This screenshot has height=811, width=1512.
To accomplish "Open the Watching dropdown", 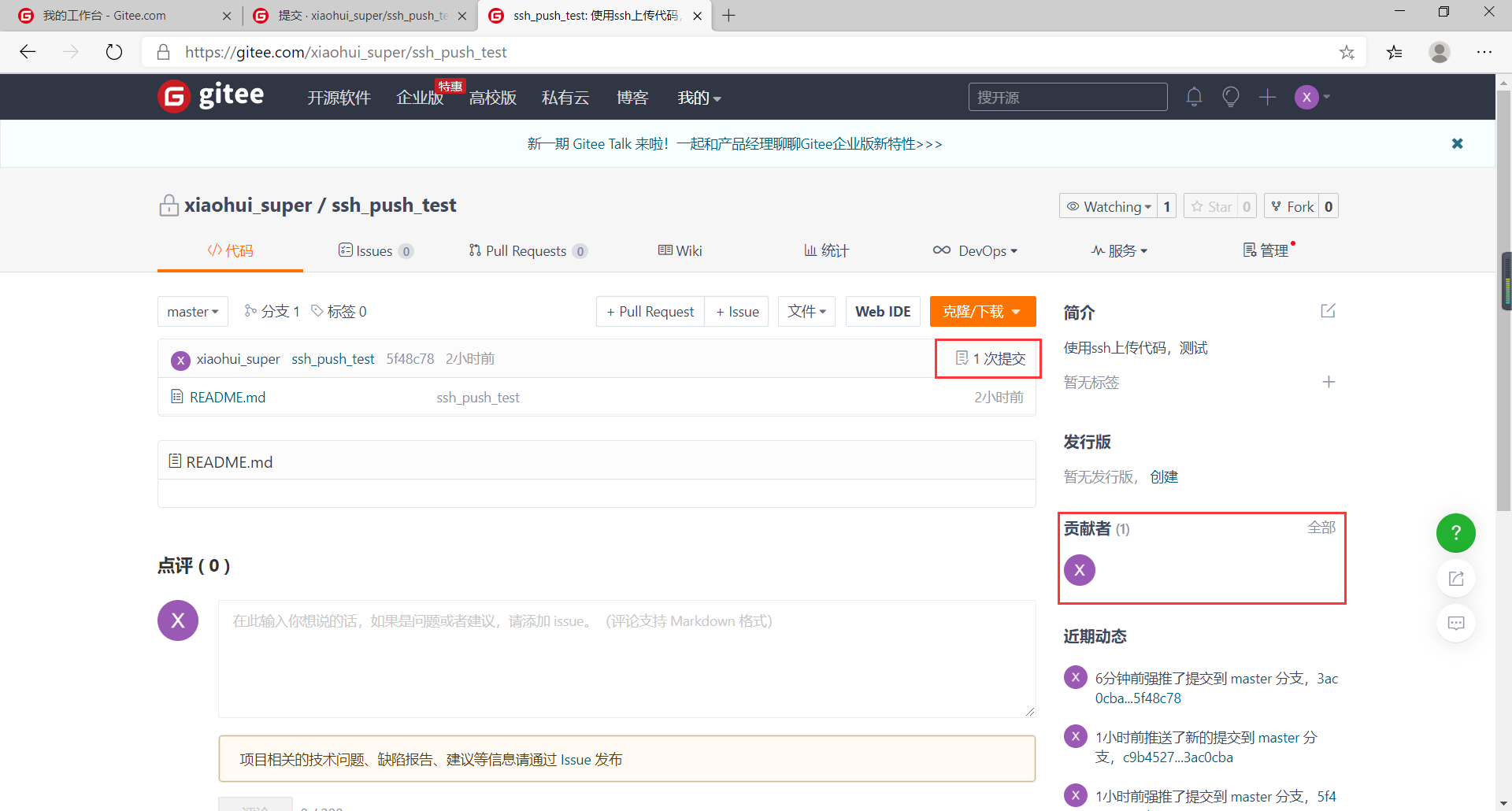I will point(1109,206).
